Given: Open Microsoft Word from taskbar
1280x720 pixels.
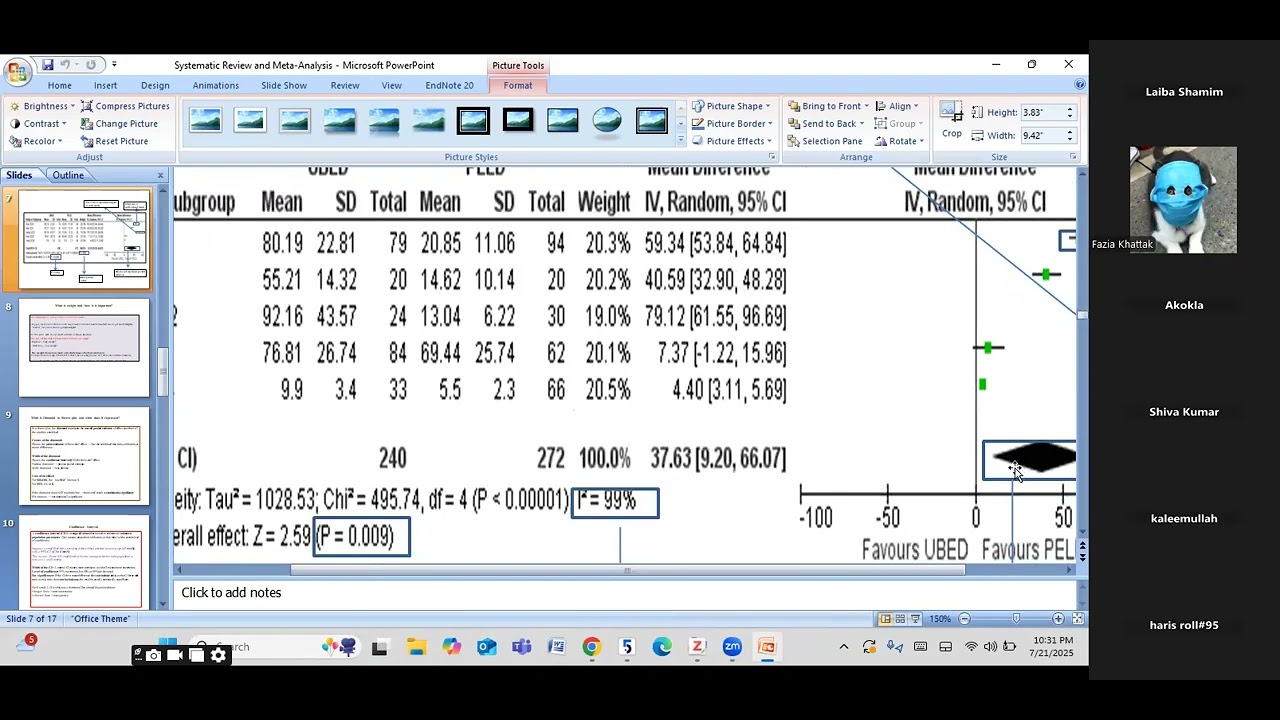Looking at the screenshot, I should [x=557, y=647].
